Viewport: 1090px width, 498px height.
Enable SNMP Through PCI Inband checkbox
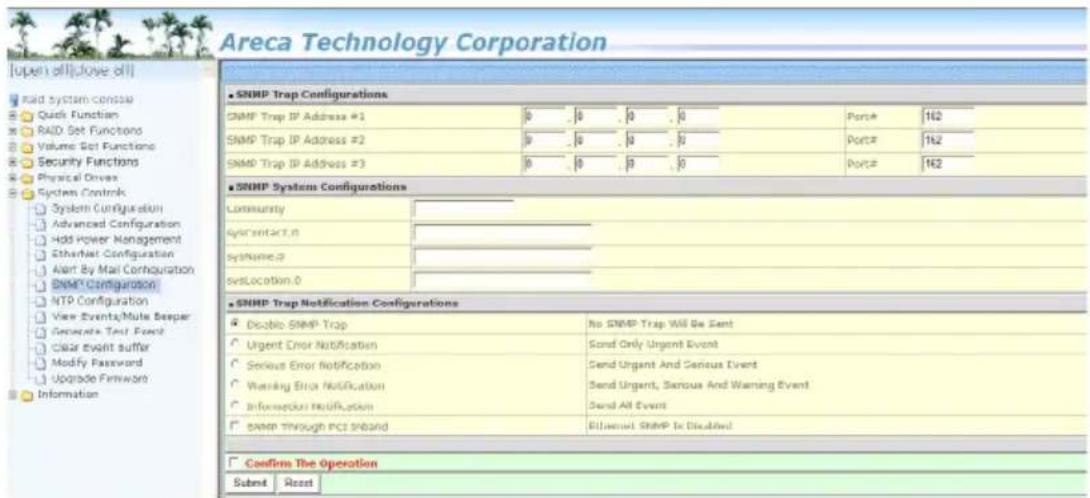tap(234, 426)
